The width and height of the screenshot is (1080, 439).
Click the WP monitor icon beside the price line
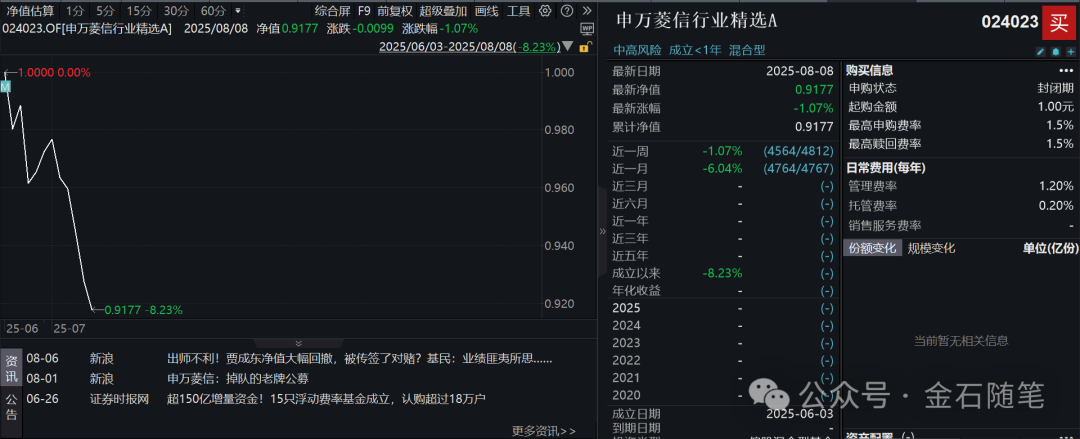coord(587,29)
